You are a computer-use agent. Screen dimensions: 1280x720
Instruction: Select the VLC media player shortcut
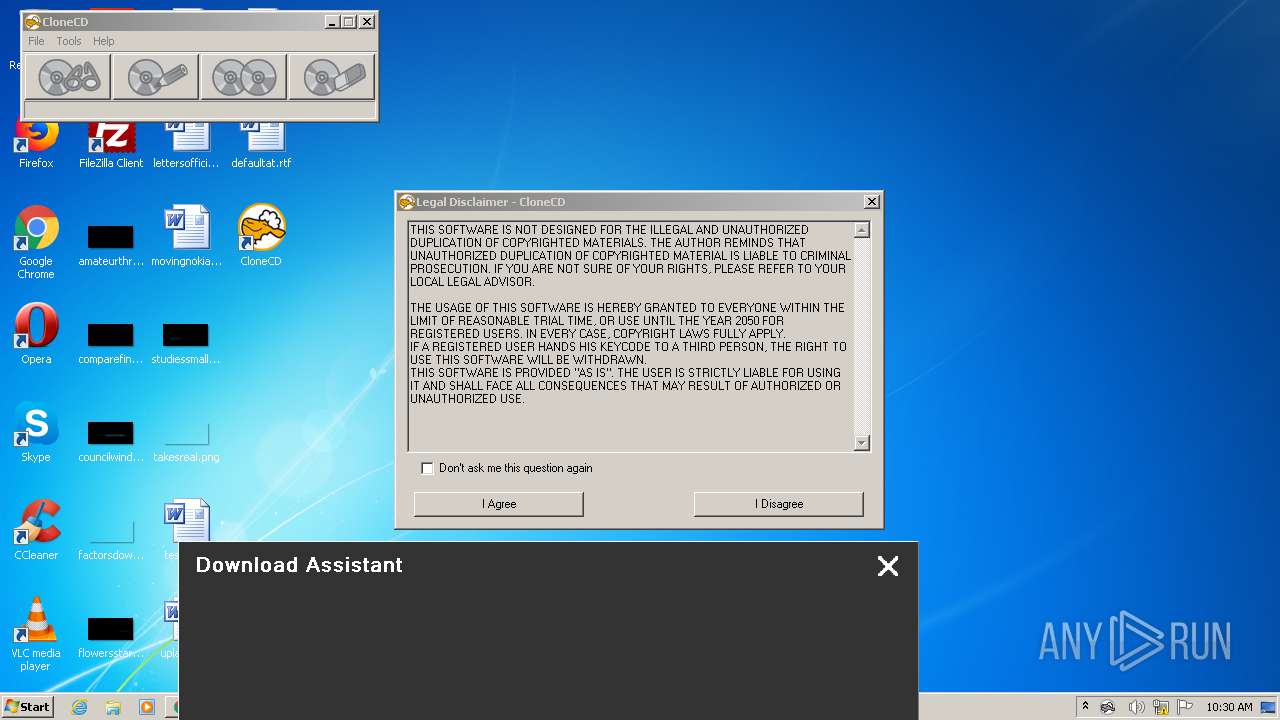36,634
